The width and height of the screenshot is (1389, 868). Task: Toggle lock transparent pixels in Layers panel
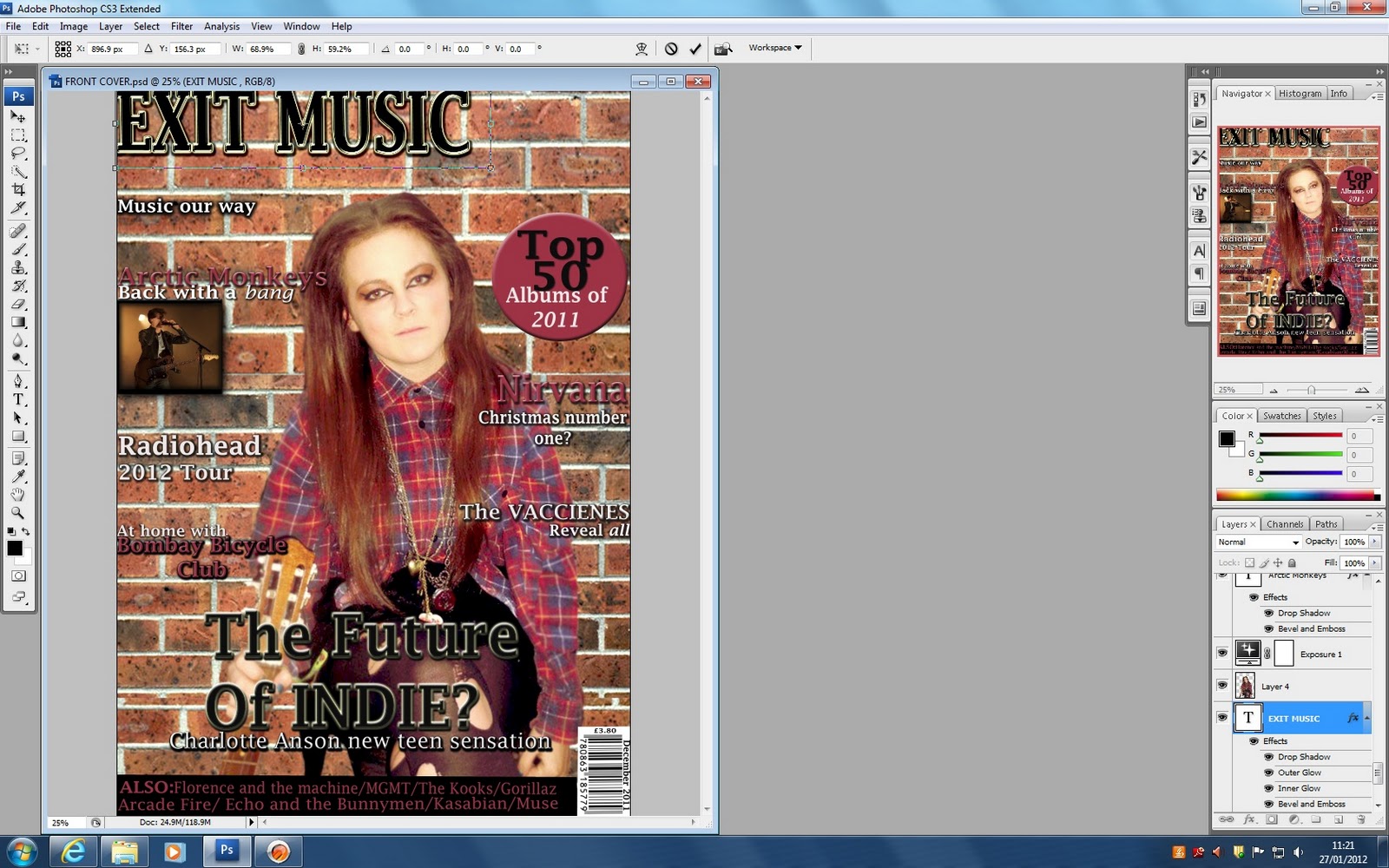1249,562
